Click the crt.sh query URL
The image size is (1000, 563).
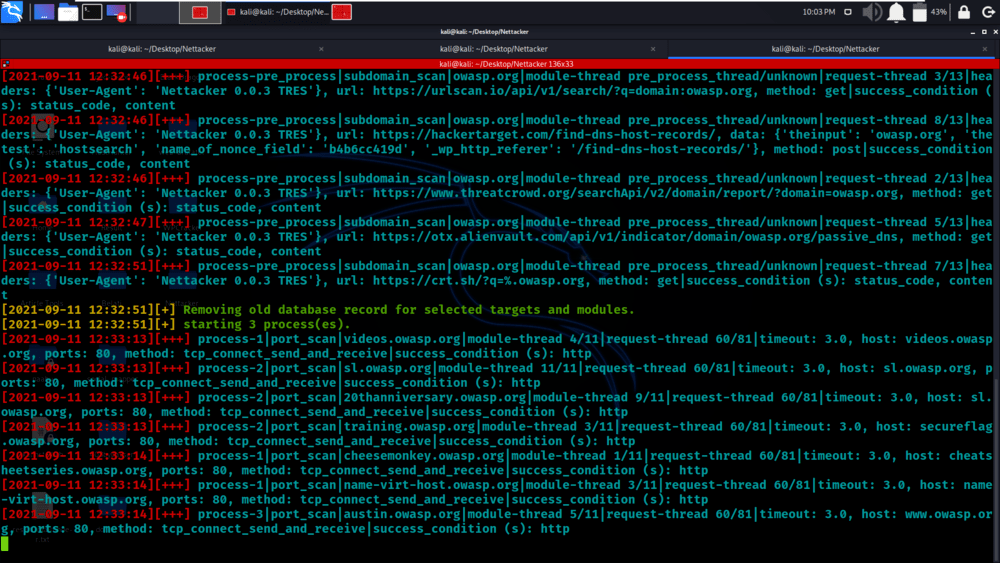[x=478, y=281]
